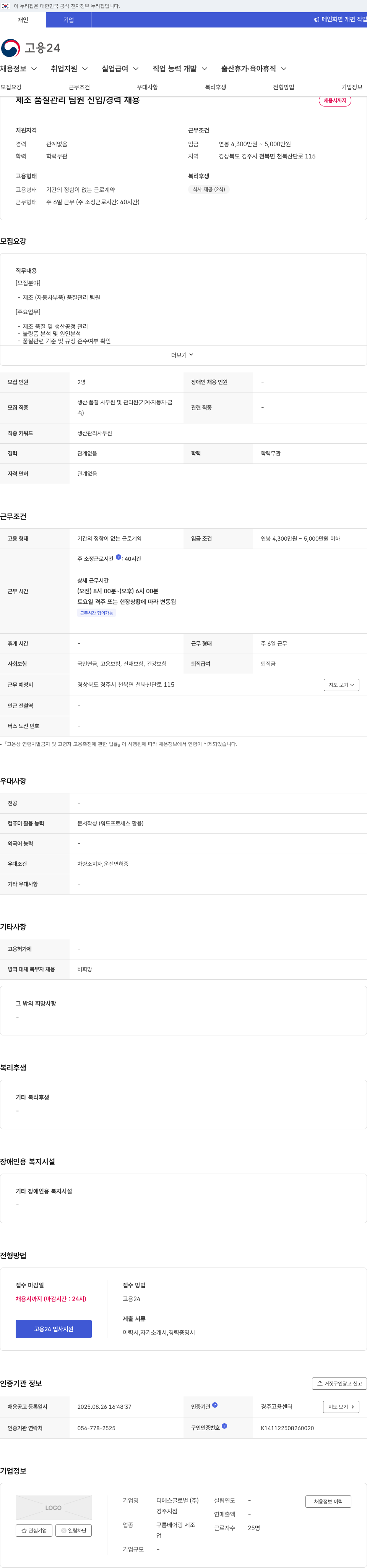Expand the 실업급여 menu
This screenshot has height=1568, width=367.
pyautogui.click(x=120, y=69)
